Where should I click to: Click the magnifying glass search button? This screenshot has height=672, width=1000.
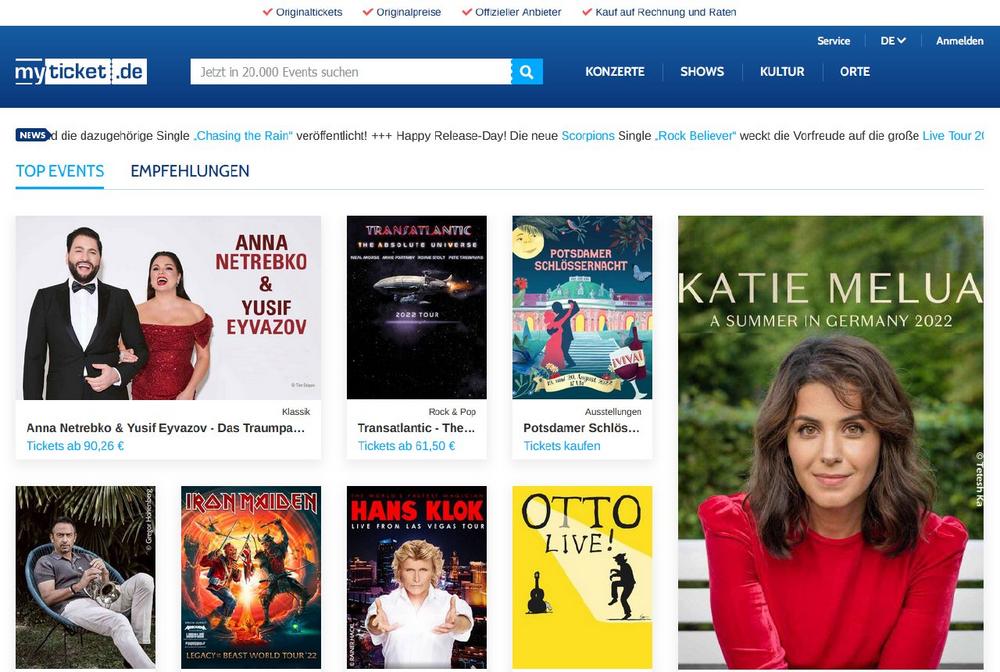[527, 72]
